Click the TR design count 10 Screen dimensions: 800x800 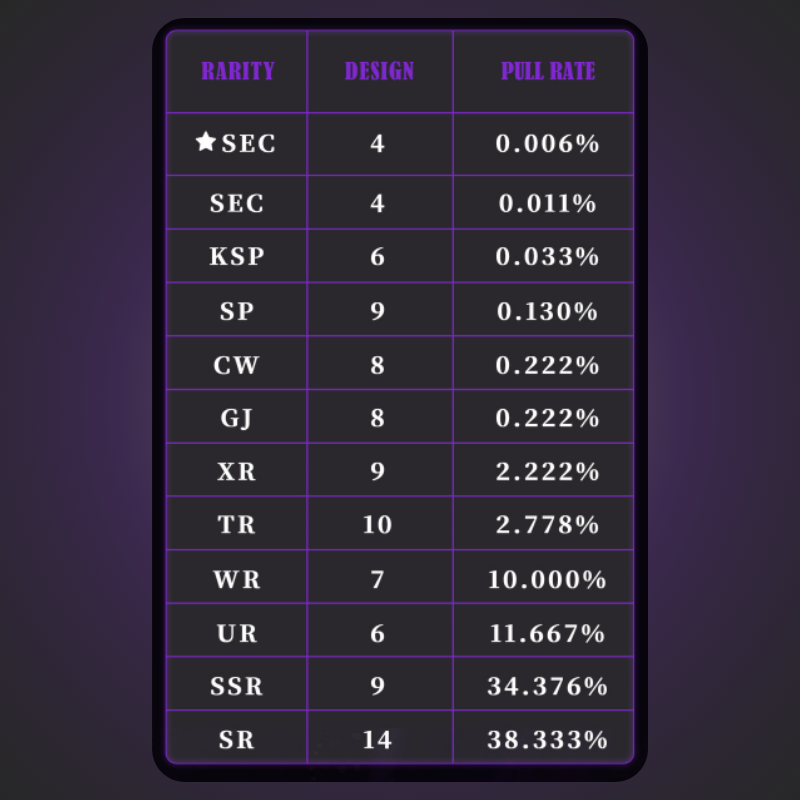pos(377,524)
